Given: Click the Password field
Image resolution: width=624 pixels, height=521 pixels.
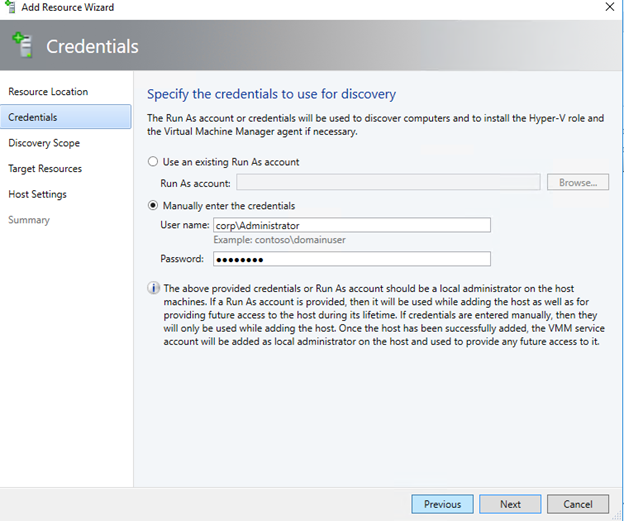Looking at the screenshot, I should click(x=352, y=259).
